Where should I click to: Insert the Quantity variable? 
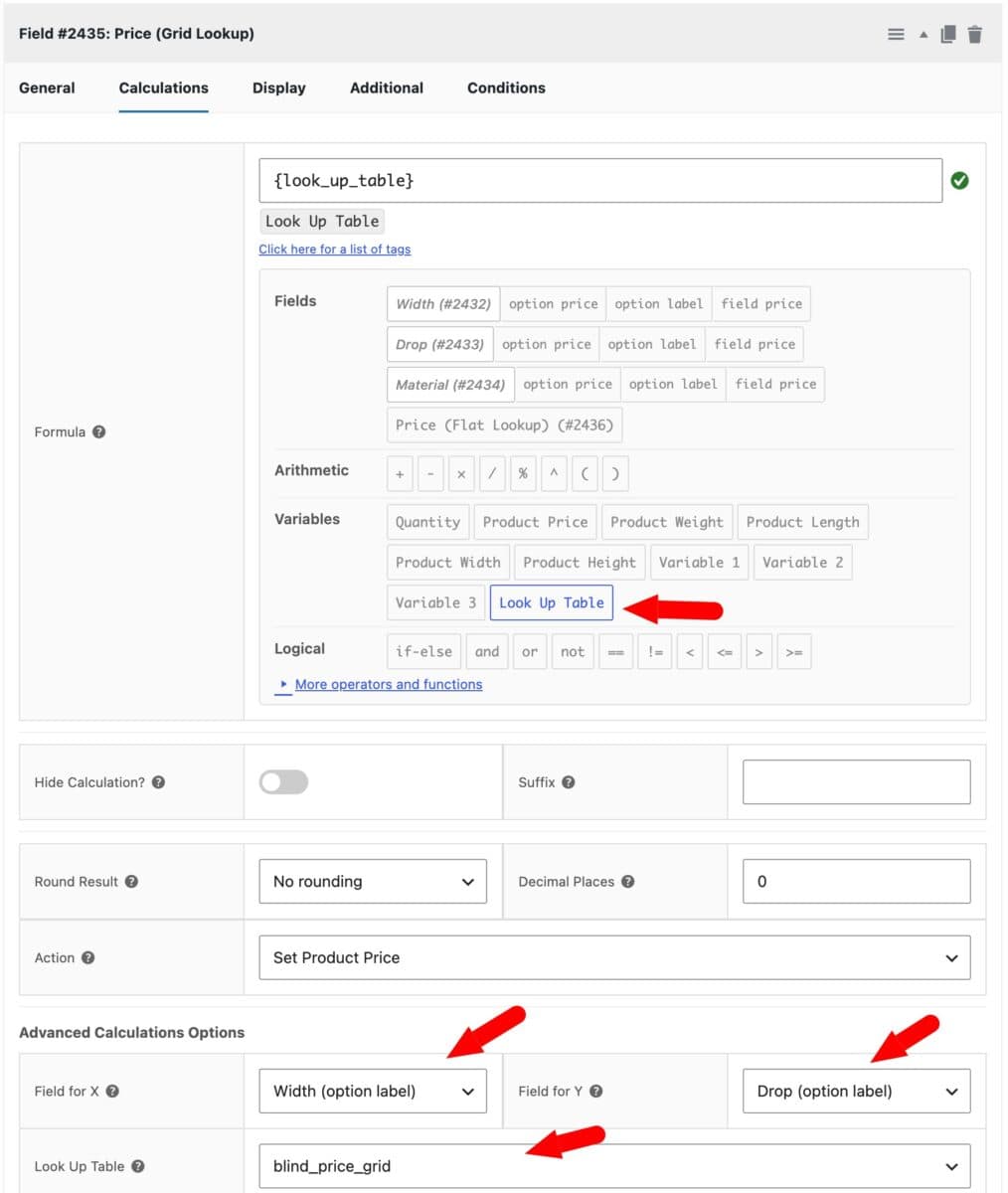click(x=427, y=522)
